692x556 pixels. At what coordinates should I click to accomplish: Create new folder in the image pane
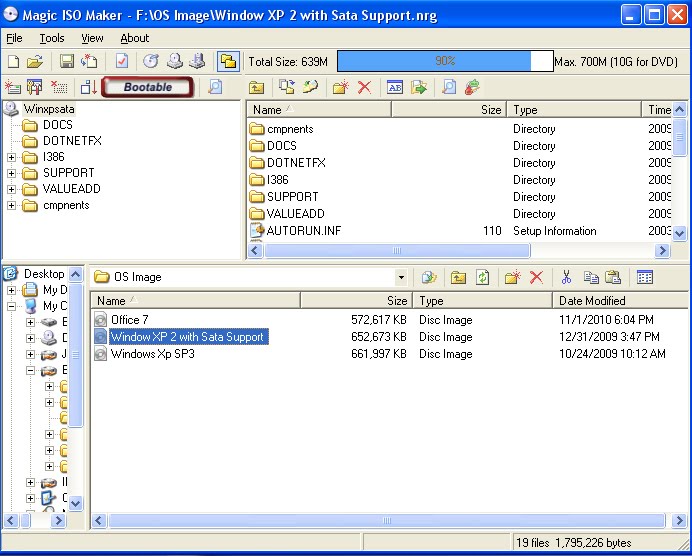click(x=340, y=87)
